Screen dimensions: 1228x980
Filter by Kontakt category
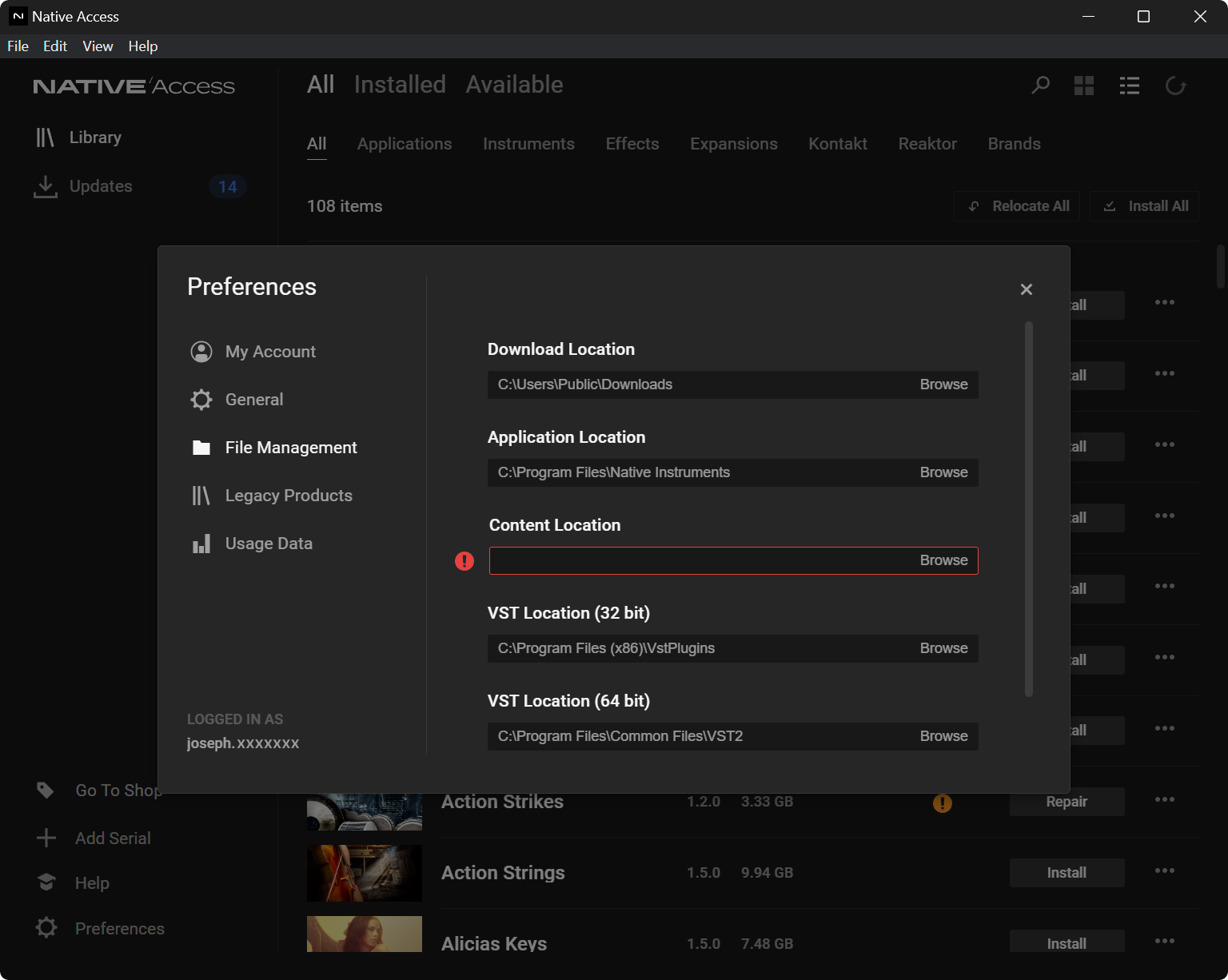coord(838,144)
